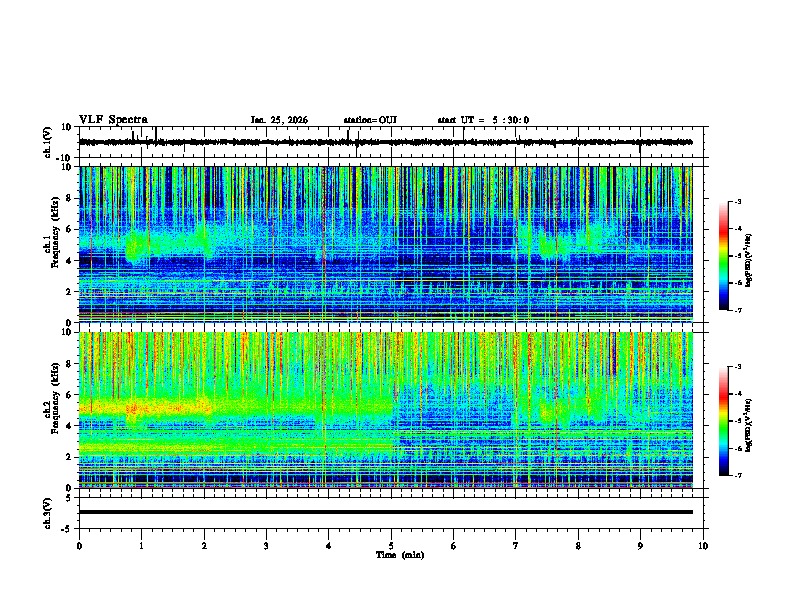Click the ch.2 spectrogram color scale bar
Screen dimensions: 792x612
click(x=724, y=421)
